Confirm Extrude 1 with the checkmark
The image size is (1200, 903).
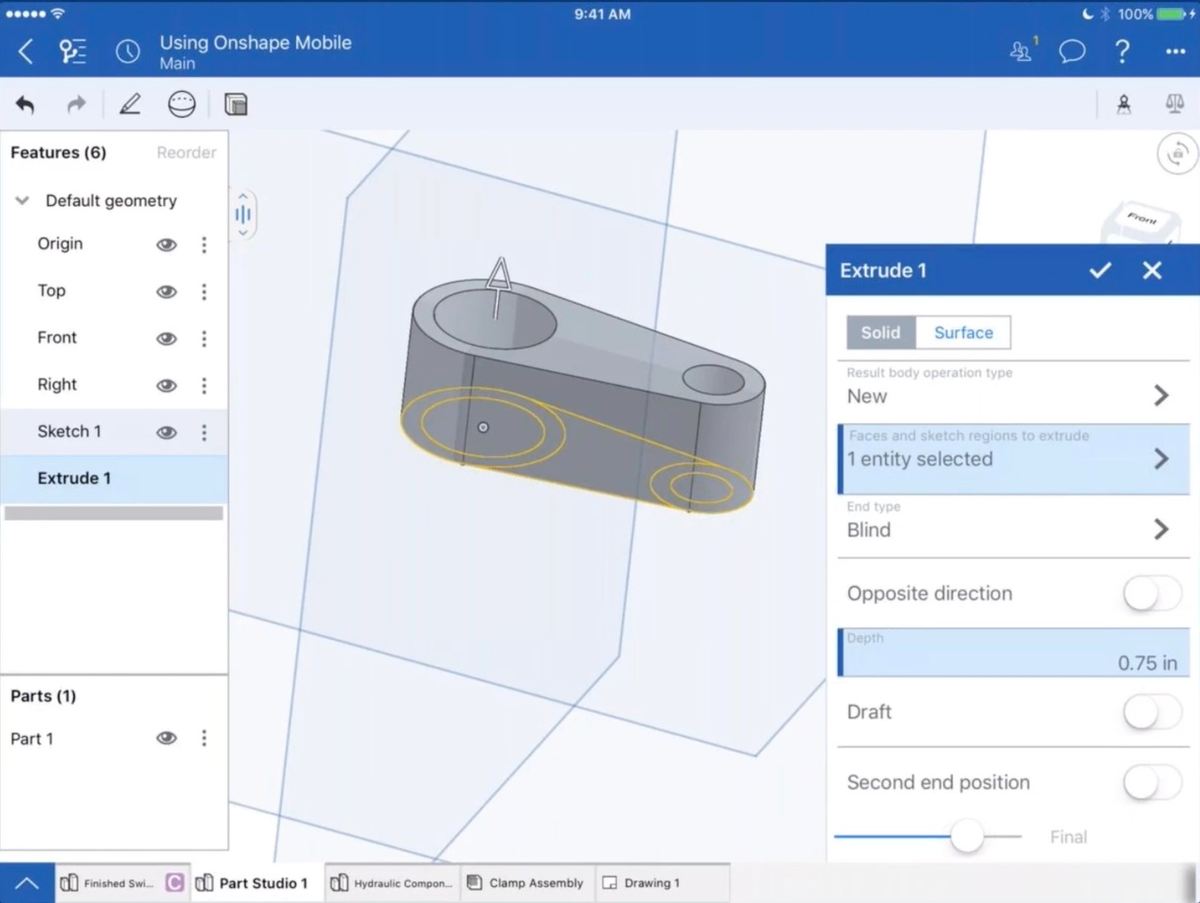[x=1101, y=270]
